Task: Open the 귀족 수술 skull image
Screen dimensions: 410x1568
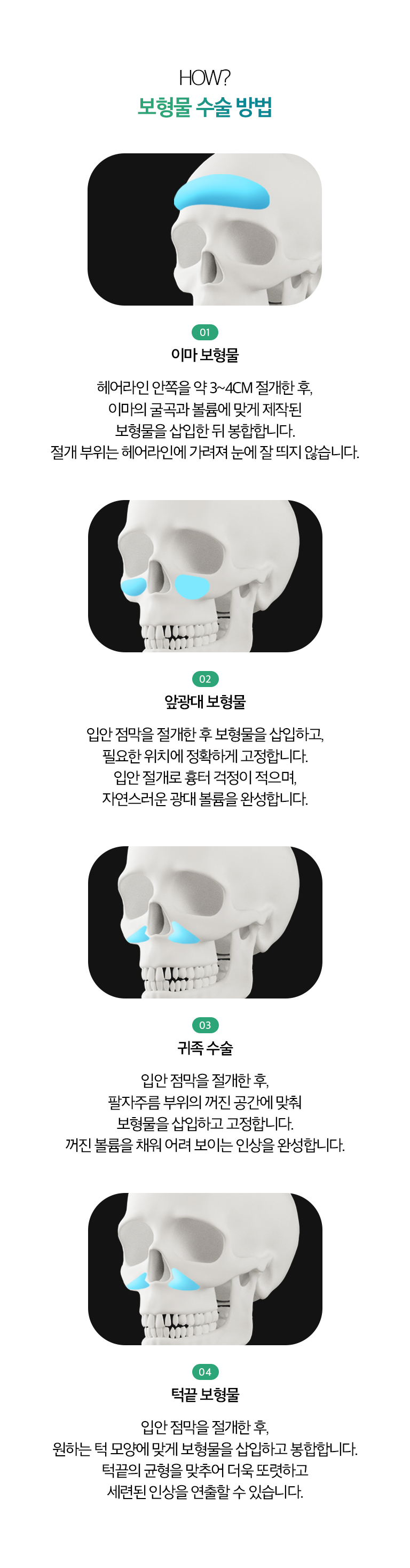Action: 204,922
